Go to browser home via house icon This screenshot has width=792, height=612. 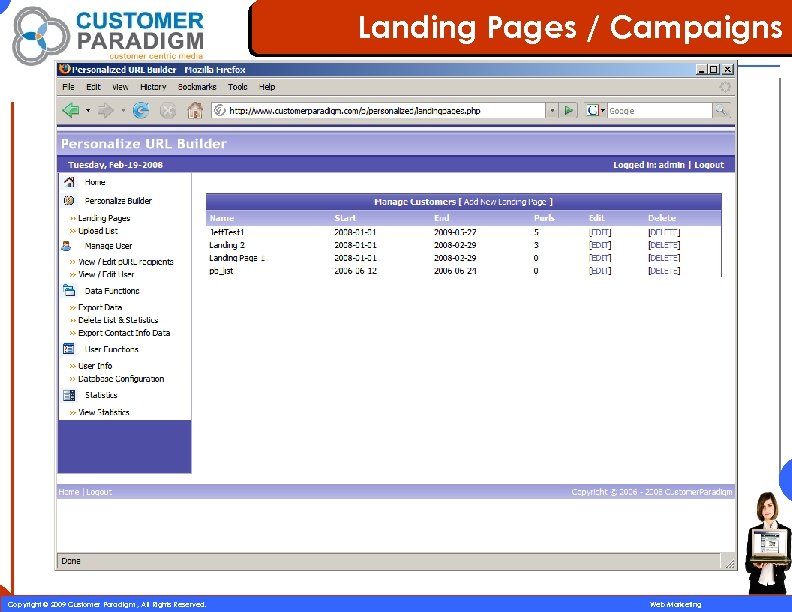195,110
